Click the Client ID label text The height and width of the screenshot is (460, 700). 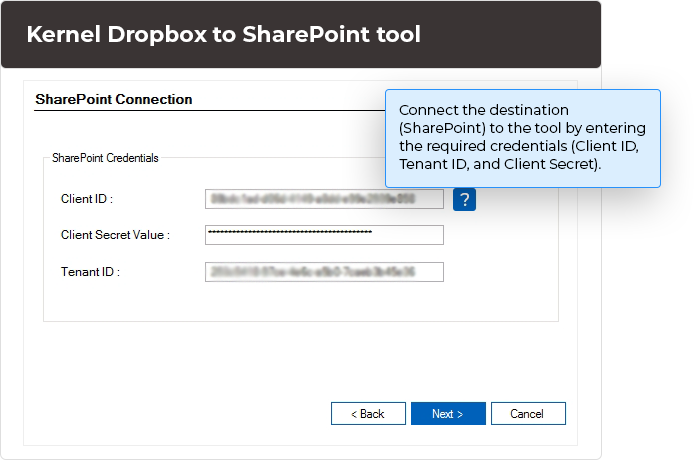point(87,199)
